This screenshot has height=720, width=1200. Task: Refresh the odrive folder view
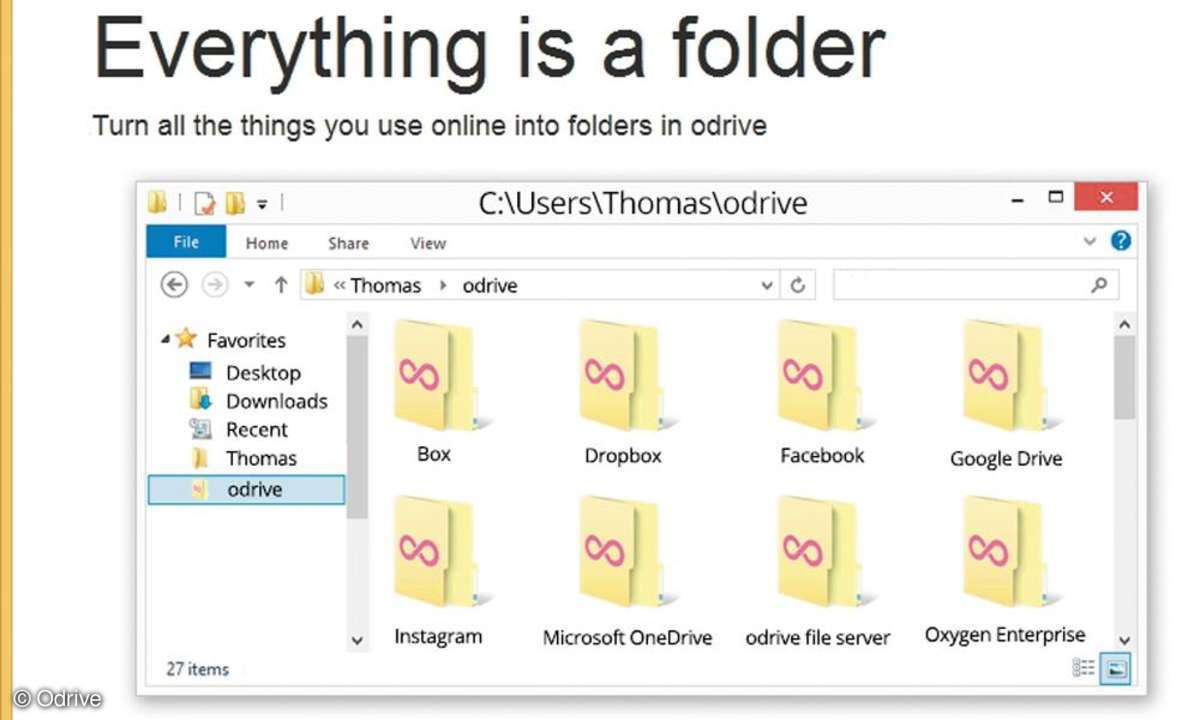[797, 285]
